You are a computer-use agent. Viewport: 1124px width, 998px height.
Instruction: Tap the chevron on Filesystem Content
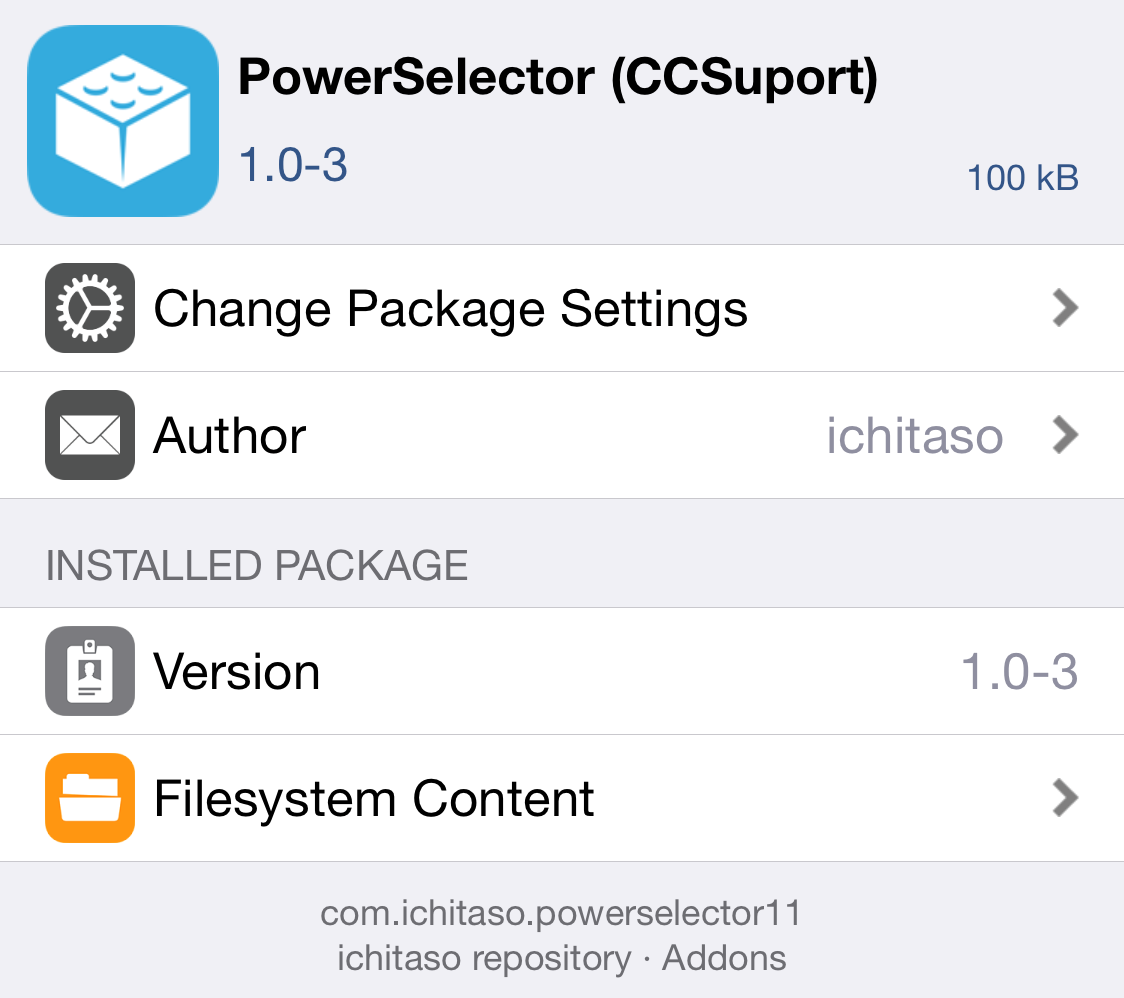[x=1064, y=798]
